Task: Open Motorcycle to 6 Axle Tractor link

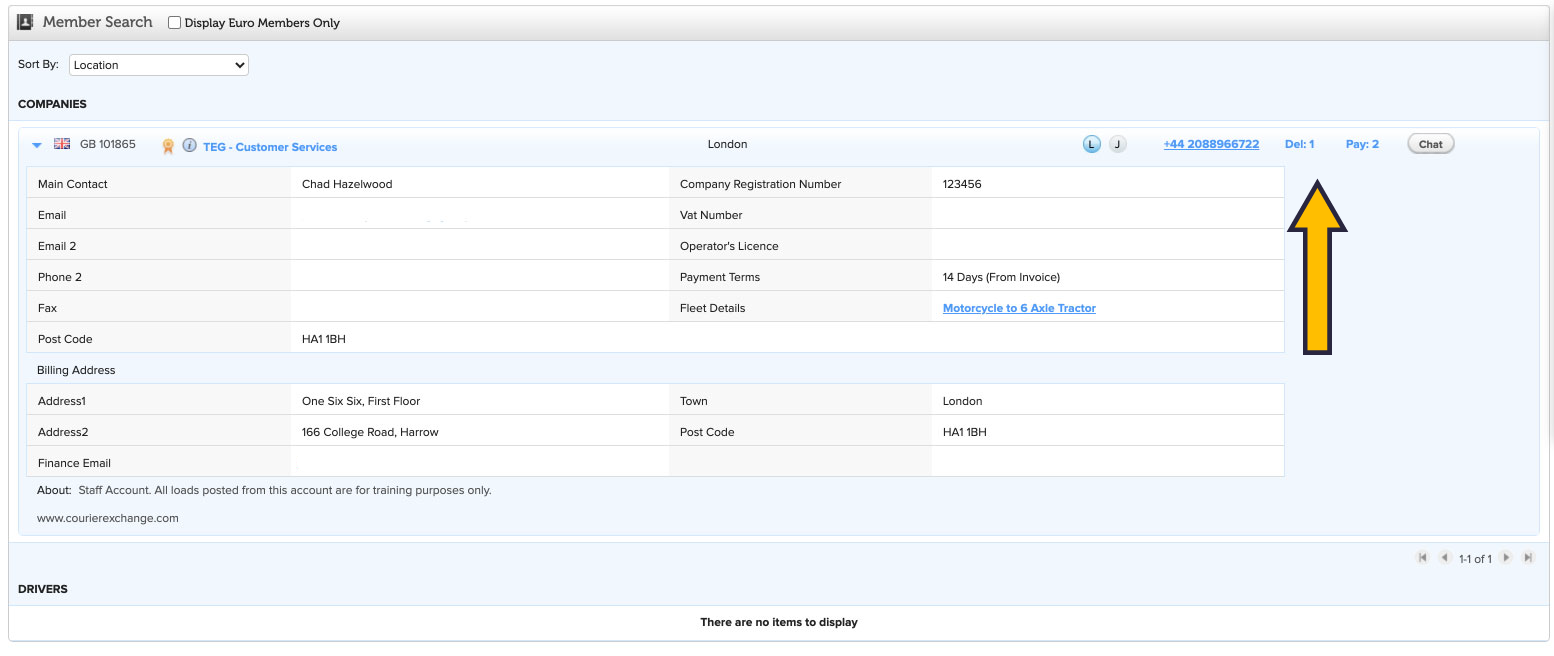Action: pyautogui.click(x=1019, y=308)
